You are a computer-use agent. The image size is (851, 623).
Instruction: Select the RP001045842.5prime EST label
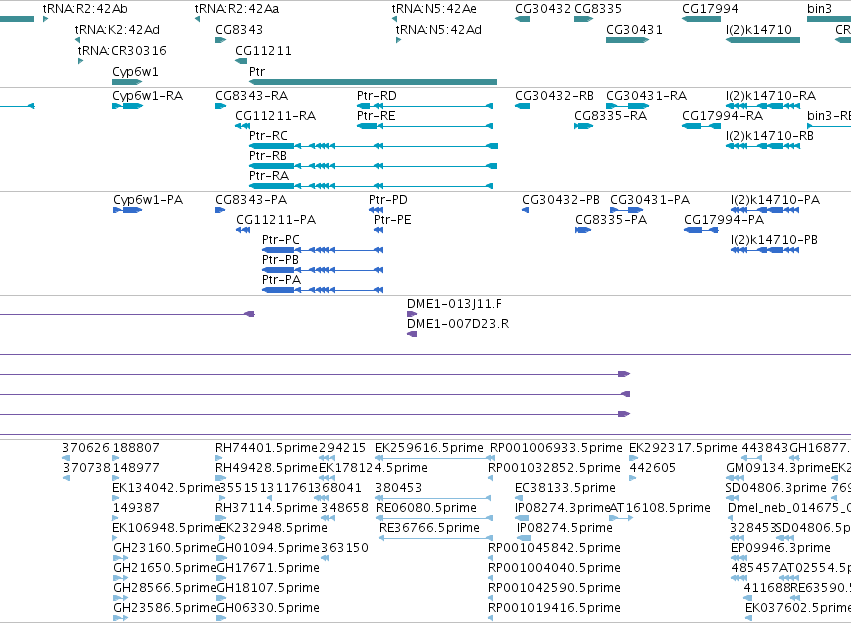point(554,548)
